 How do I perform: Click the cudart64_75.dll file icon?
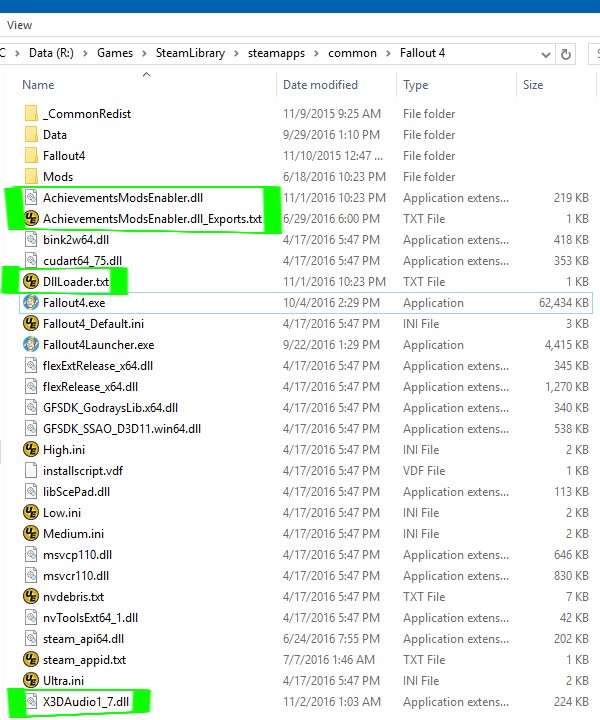[x=31, y=260]
